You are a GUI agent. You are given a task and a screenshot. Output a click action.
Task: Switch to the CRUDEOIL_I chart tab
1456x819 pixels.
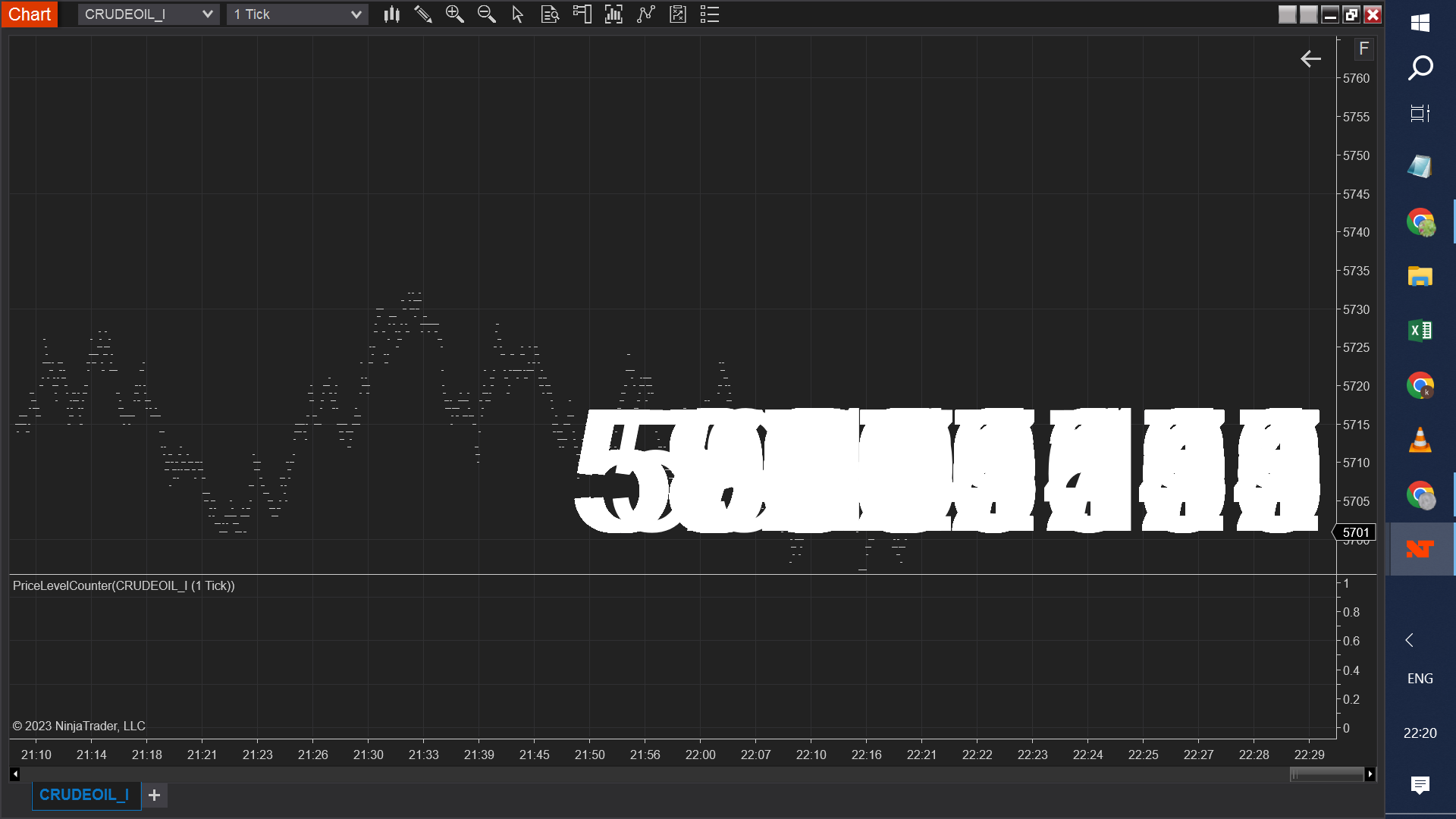coord(84,795)
